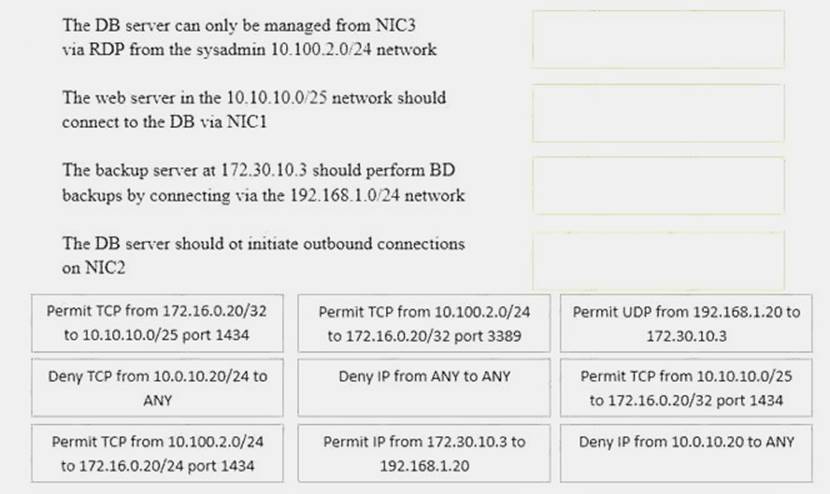Select the Permit TCP 10.10.10.0/25 port 1434 tile

686,388
